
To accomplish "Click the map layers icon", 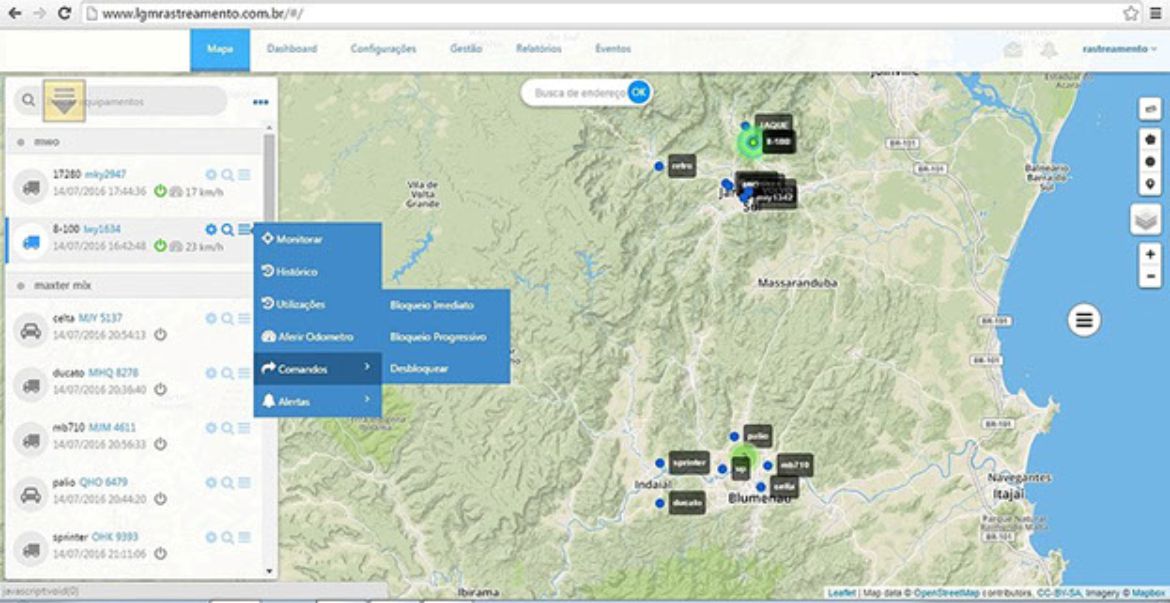I will 1145,219.
